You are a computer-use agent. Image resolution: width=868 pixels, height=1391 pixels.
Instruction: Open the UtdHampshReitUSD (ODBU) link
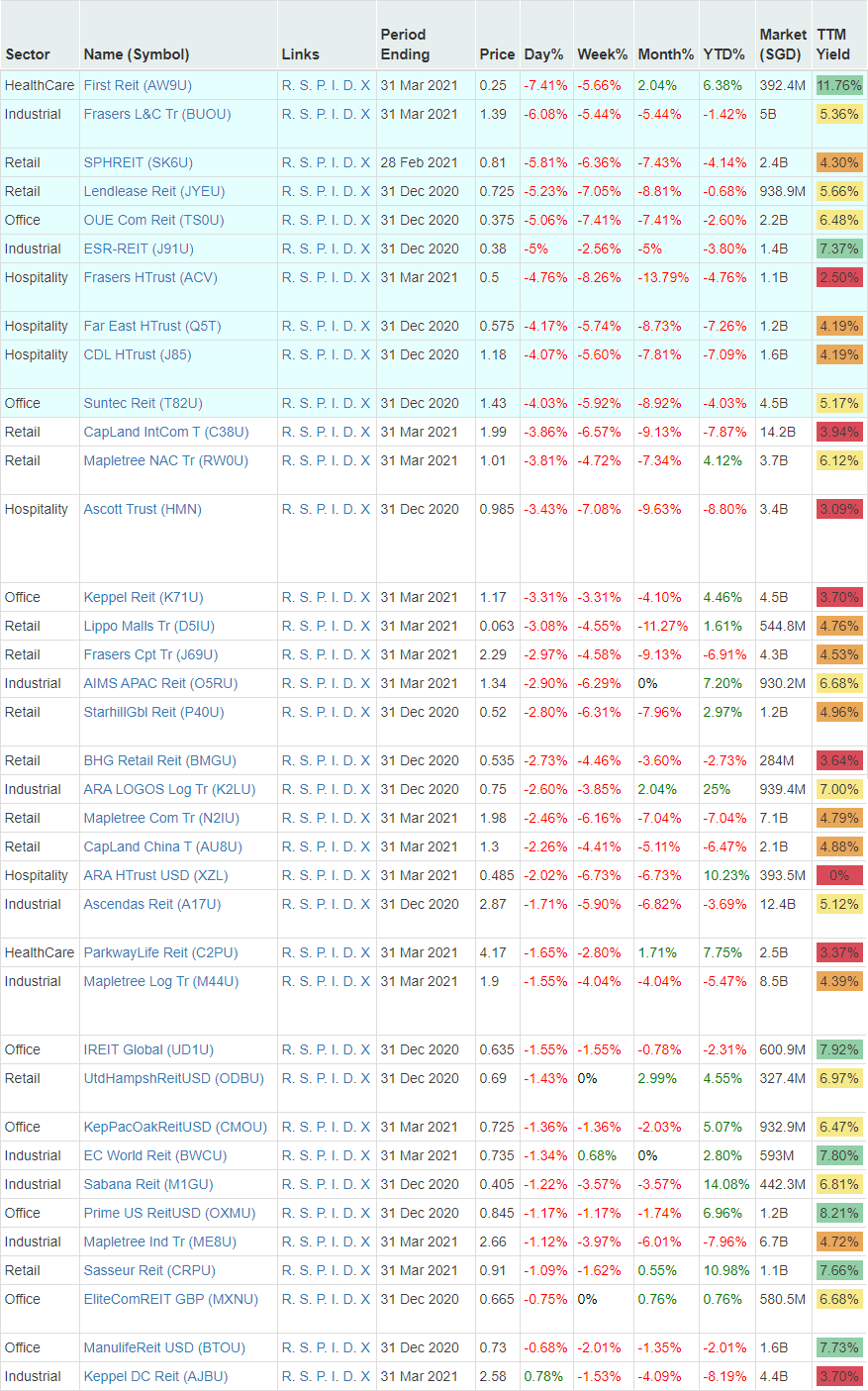point(174,1078)
